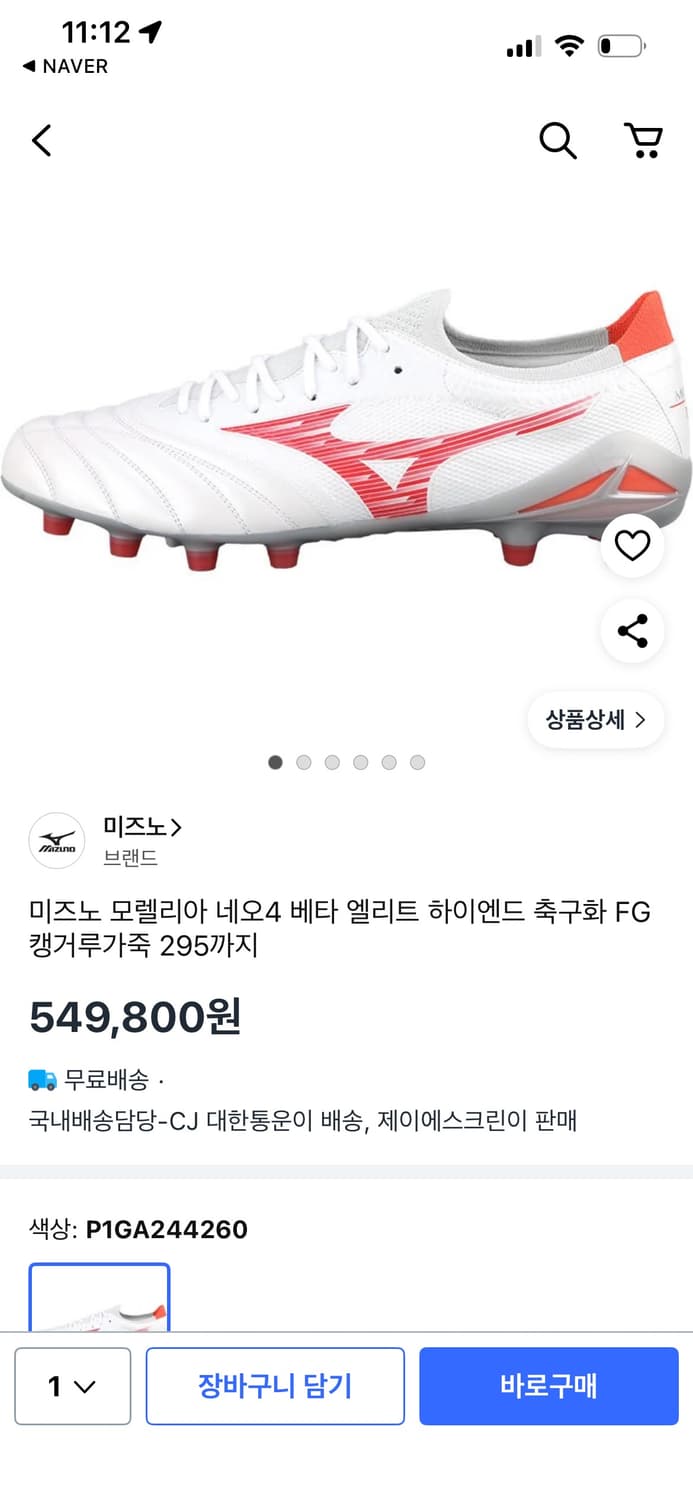693x1500 pixels.
Task: Tap the heart icon to like the product
Action: (632, 546)
